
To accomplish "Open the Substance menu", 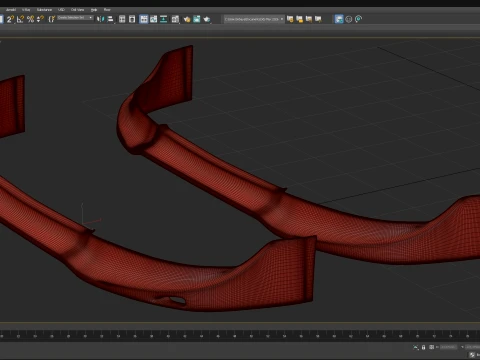I will point(44,10).
